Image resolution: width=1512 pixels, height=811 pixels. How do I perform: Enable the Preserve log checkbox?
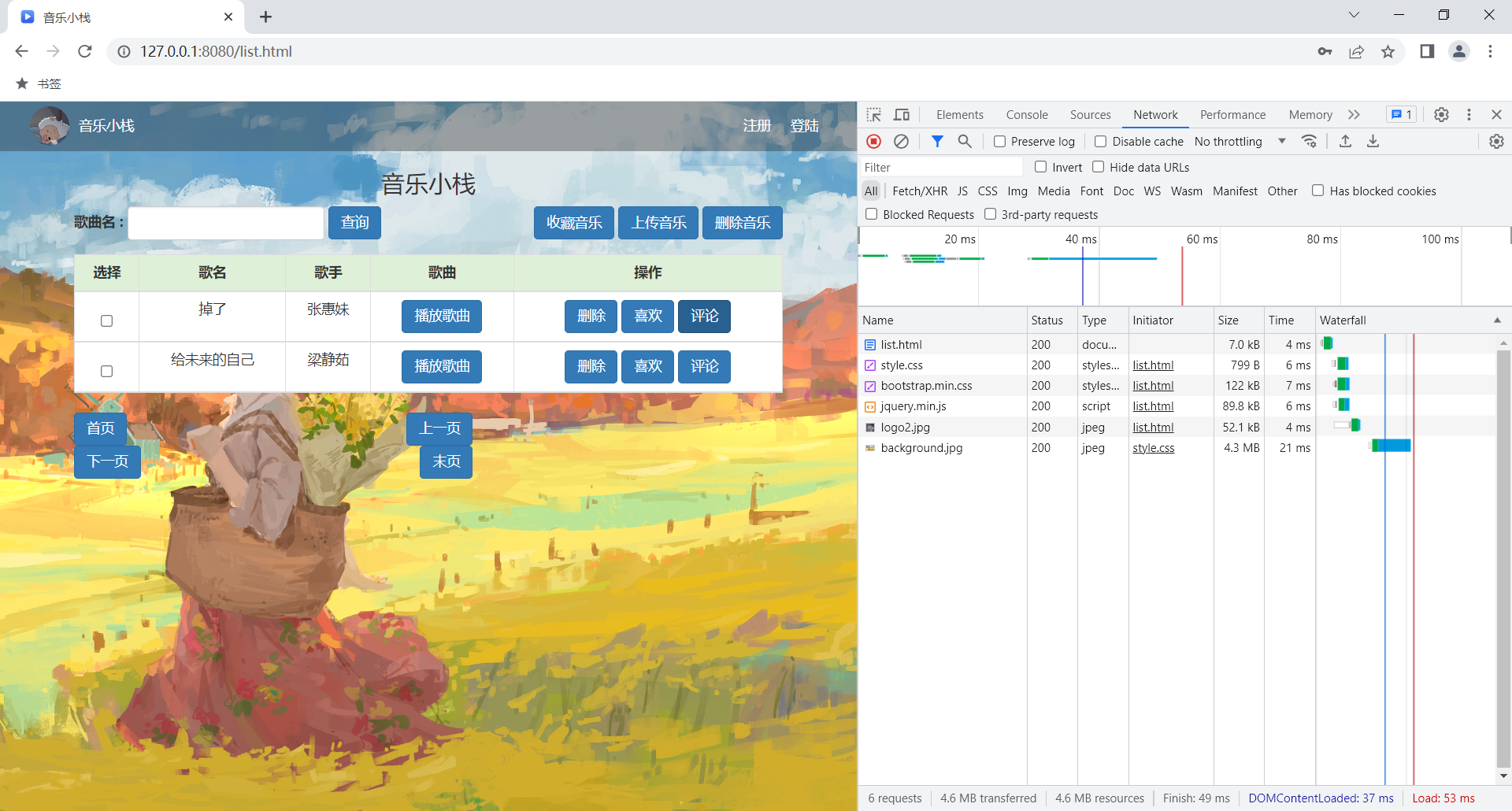click(999, 142)
